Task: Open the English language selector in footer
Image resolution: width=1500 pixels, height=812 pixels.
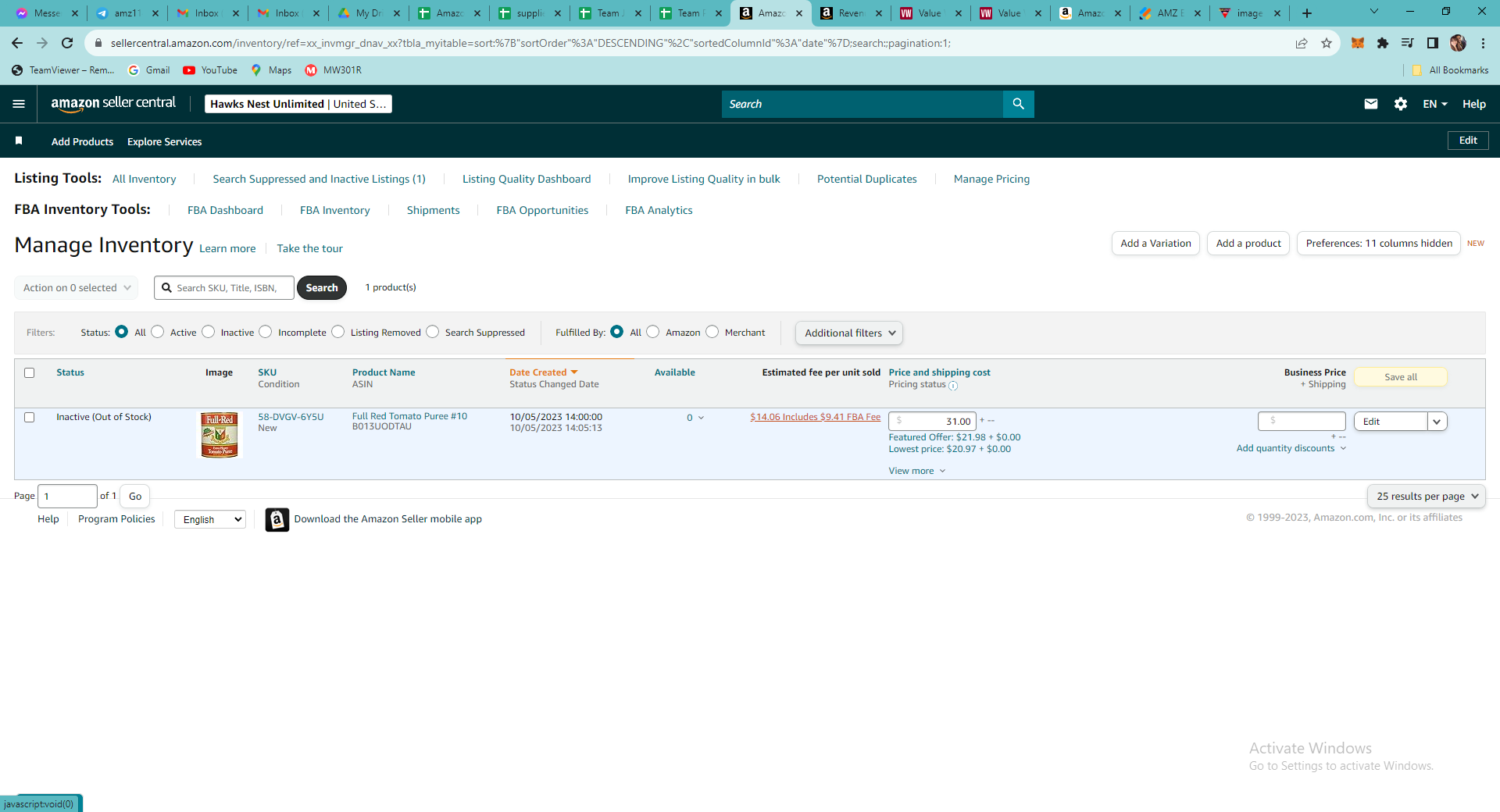Action: (x=210, y=519)
